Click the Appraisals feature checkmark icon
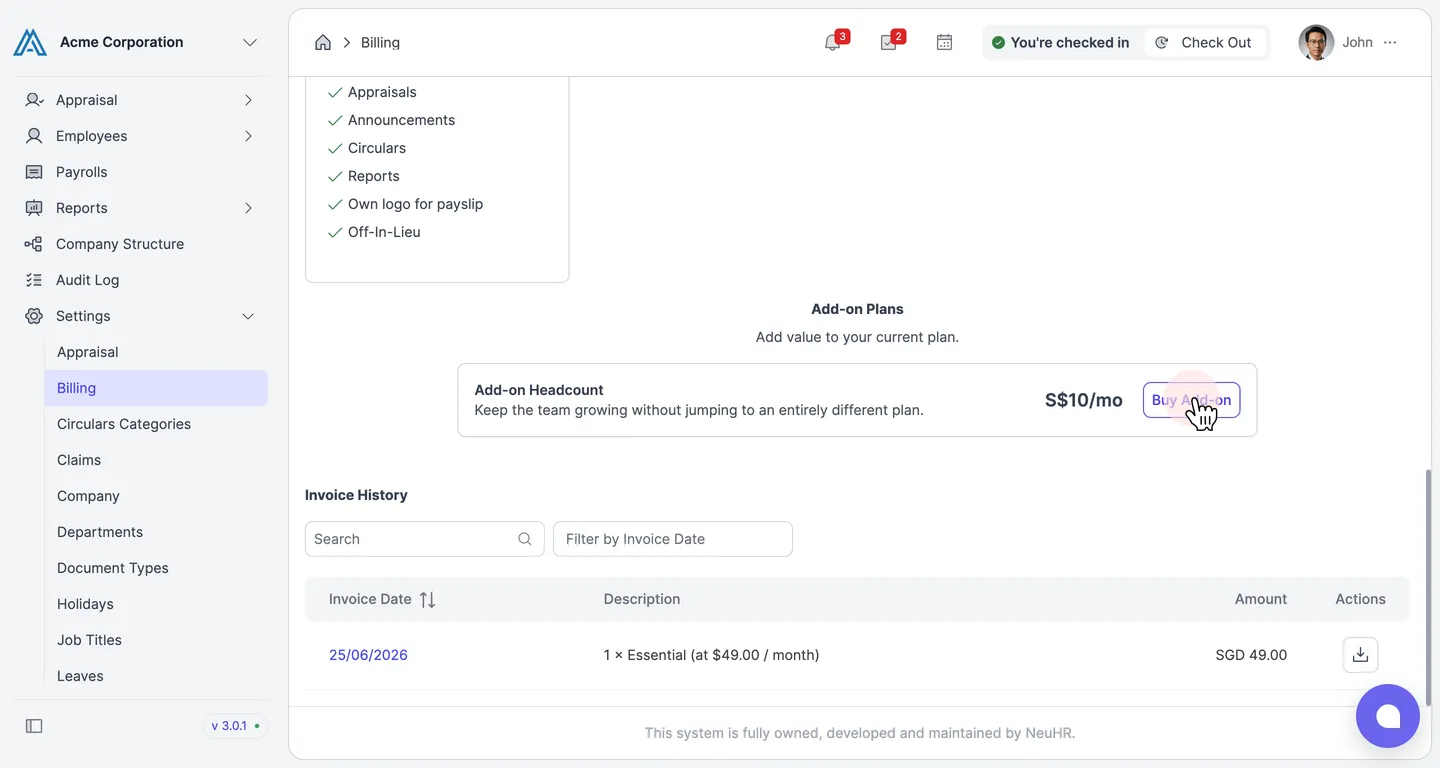Screen dimensions: 1440x768 tap(335, 92)
